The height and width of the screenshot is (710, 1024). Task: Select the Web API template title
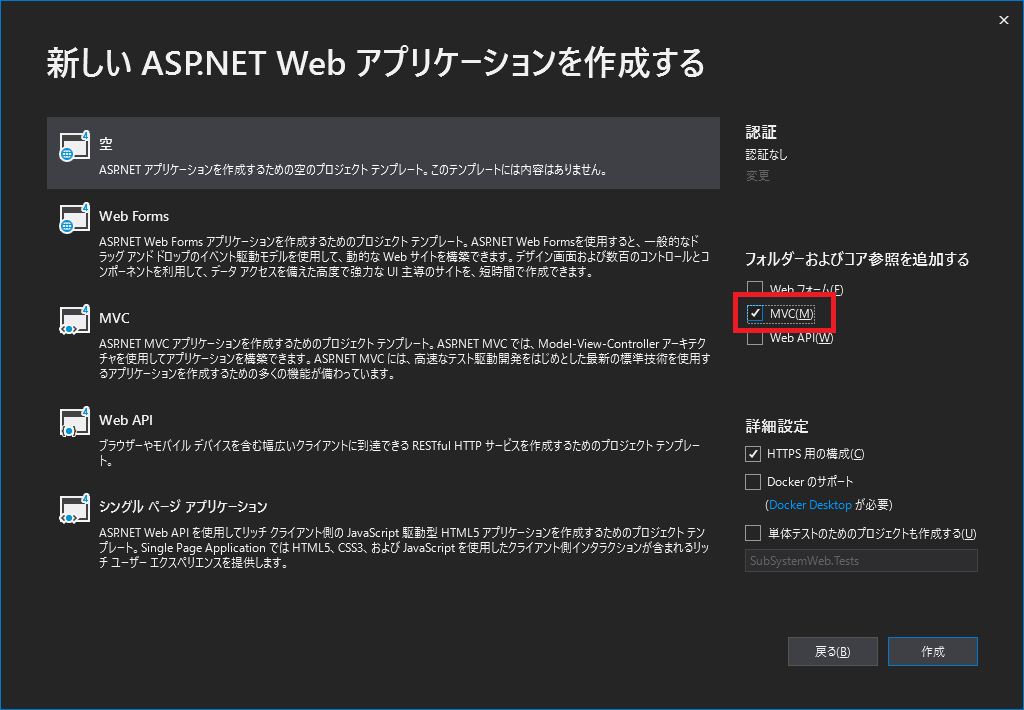coord(125,420)
